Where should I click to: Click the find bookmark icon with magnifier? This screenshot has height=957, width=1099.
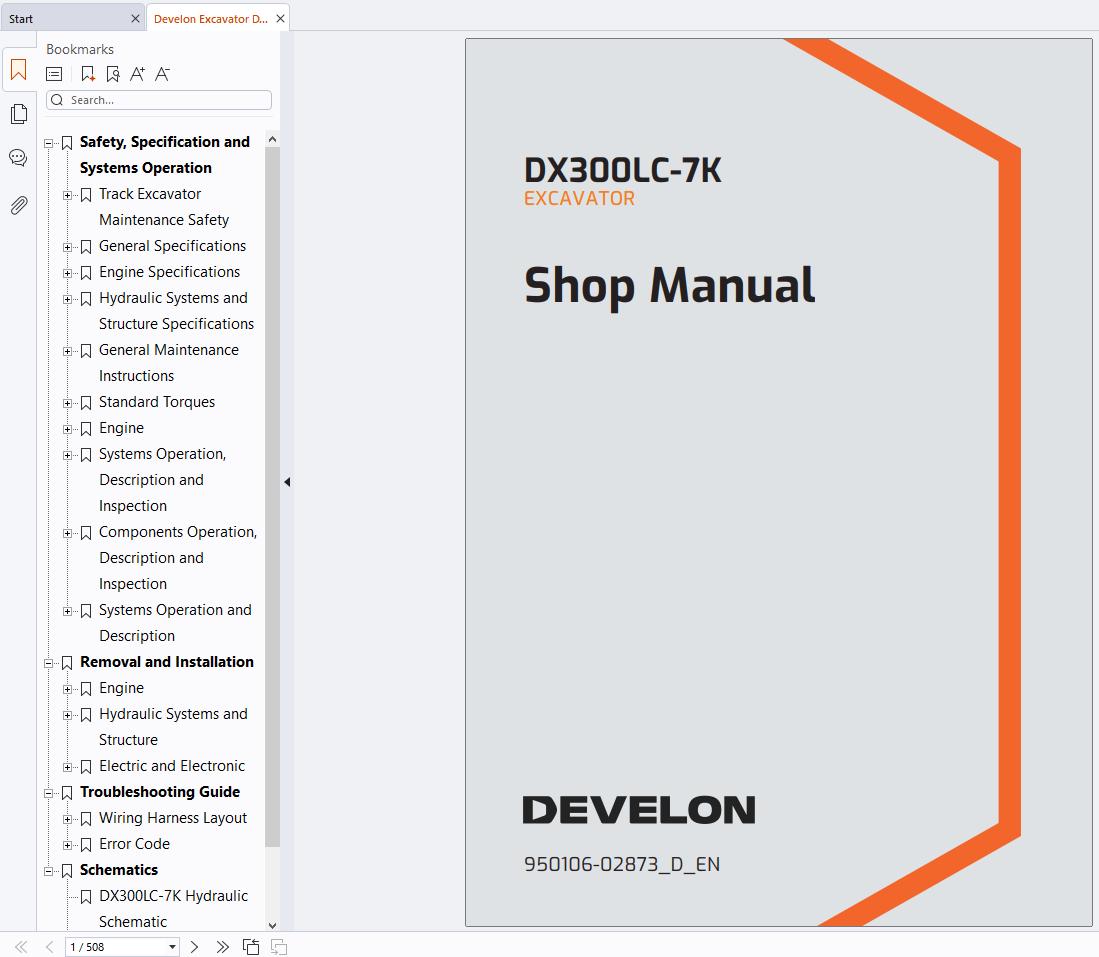112,74
